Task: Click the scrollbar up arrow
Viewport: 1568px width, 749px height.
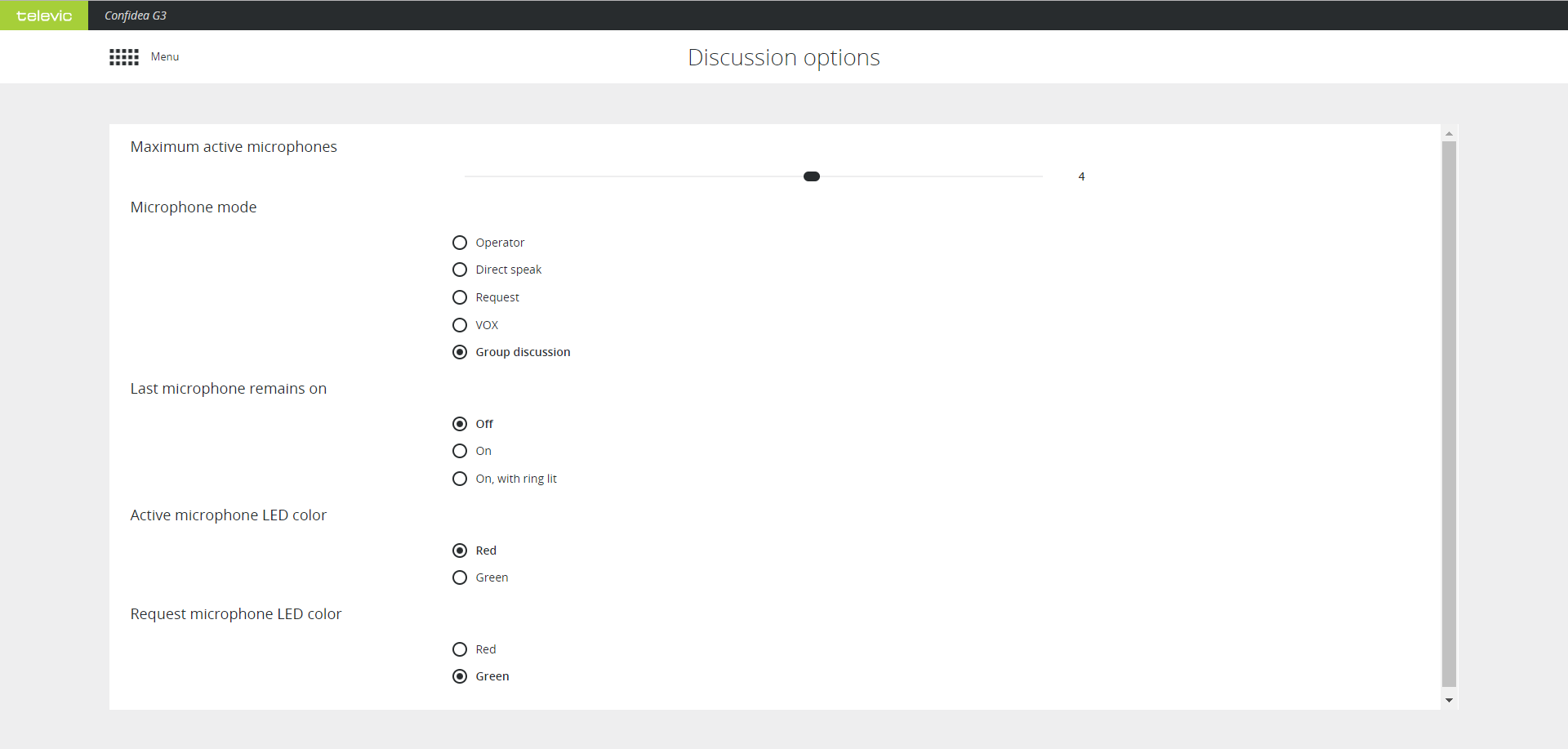Action: pyautogui.click(x=1449, y=133)
